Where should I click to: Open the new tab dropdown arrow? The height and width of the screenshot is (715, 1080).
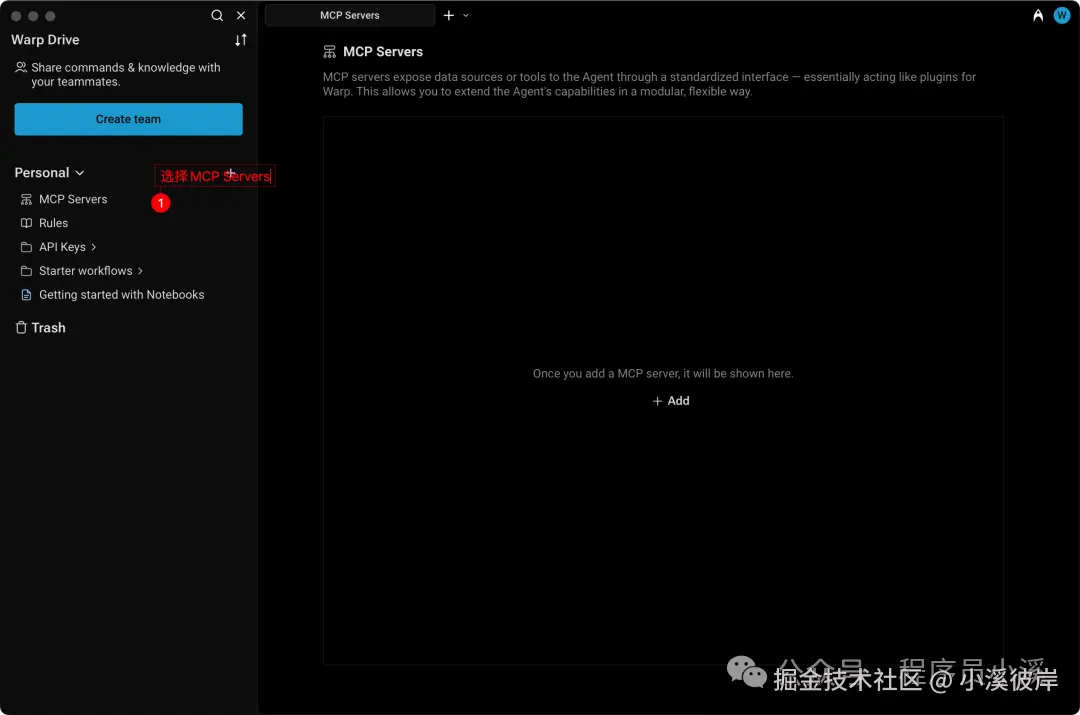point(466,15)
